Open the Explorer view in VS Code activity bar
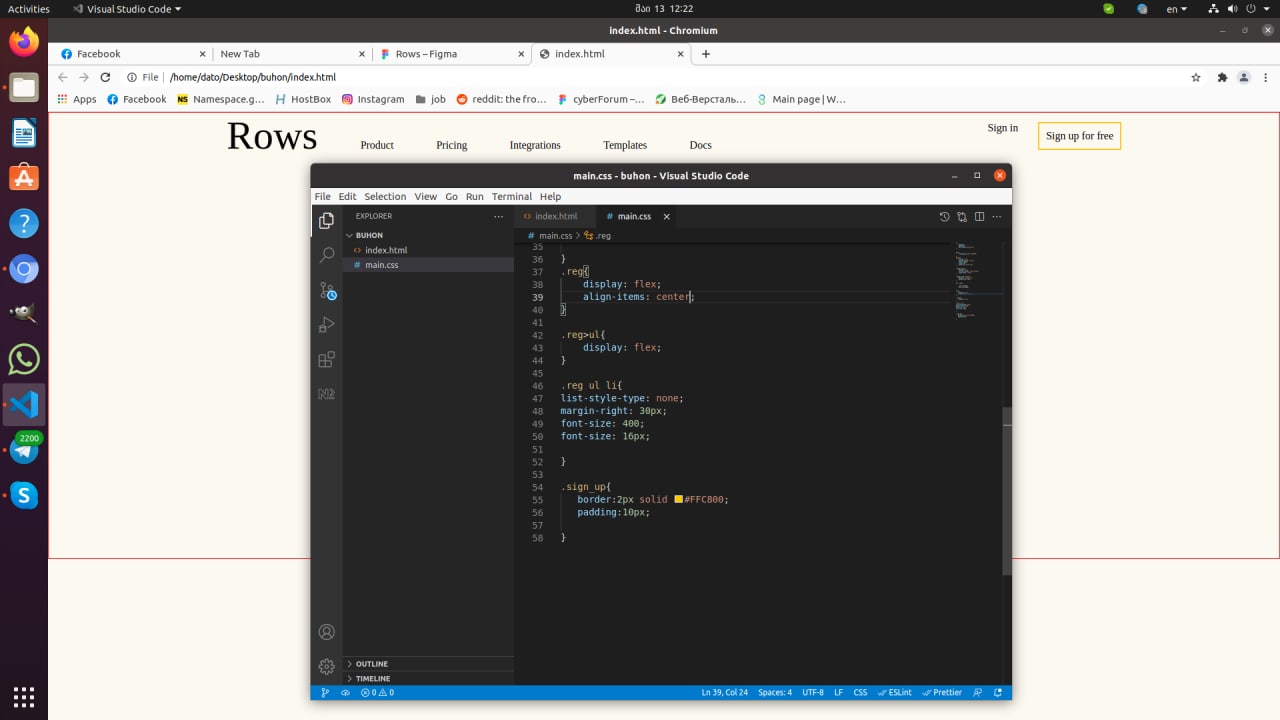 pyautogui.click(x=326, y=221)
